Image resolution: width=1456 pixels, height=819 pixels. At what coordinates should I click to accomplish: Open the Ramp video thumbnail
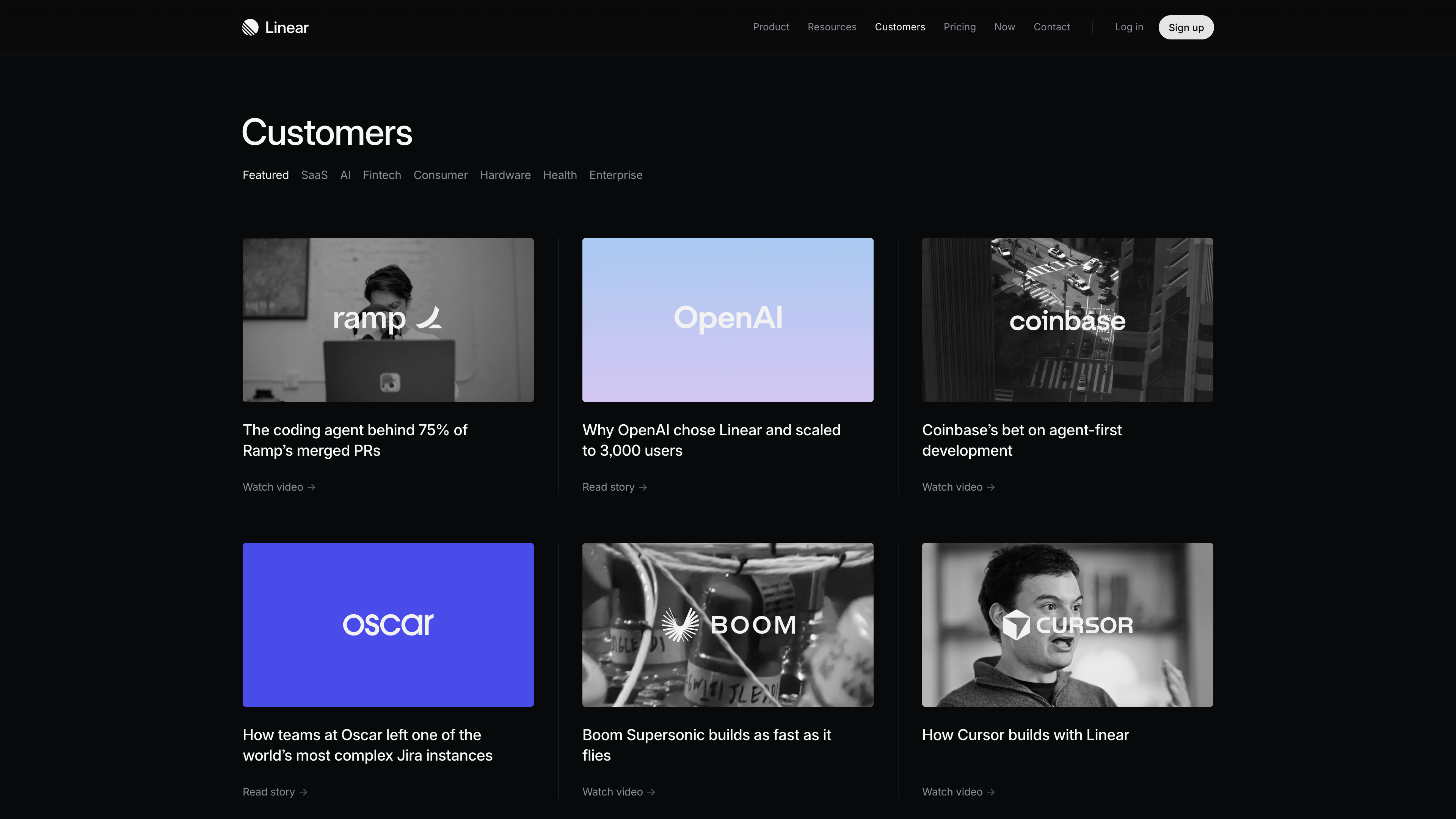point(388,320)
